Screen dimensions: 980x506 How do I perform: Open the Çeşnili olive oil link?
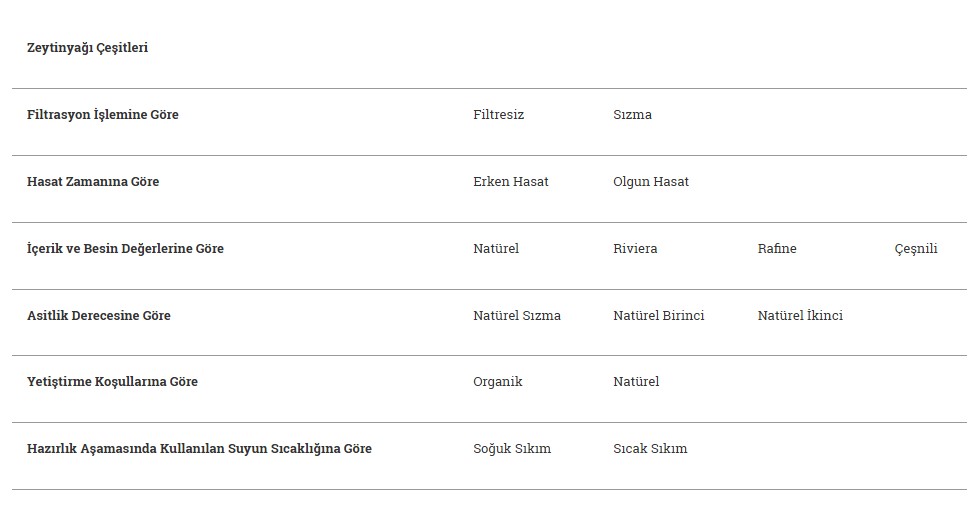pos(916,249)
